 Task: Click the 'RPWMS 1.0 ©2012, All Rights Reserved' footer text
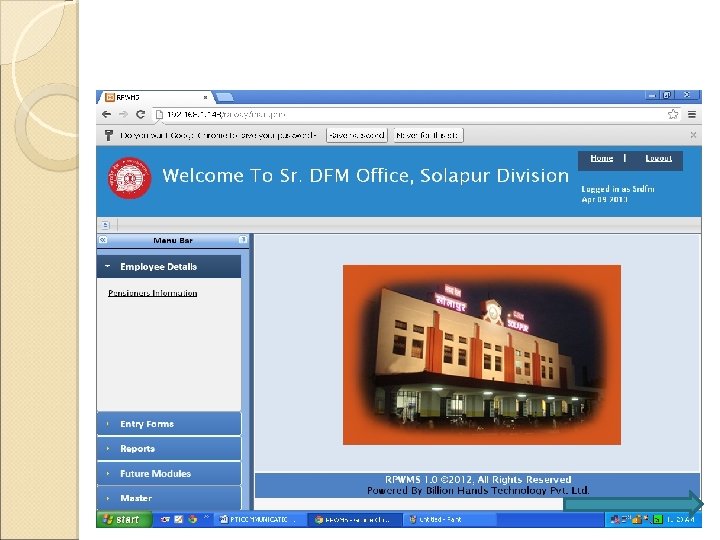click(x=478, y=479)
